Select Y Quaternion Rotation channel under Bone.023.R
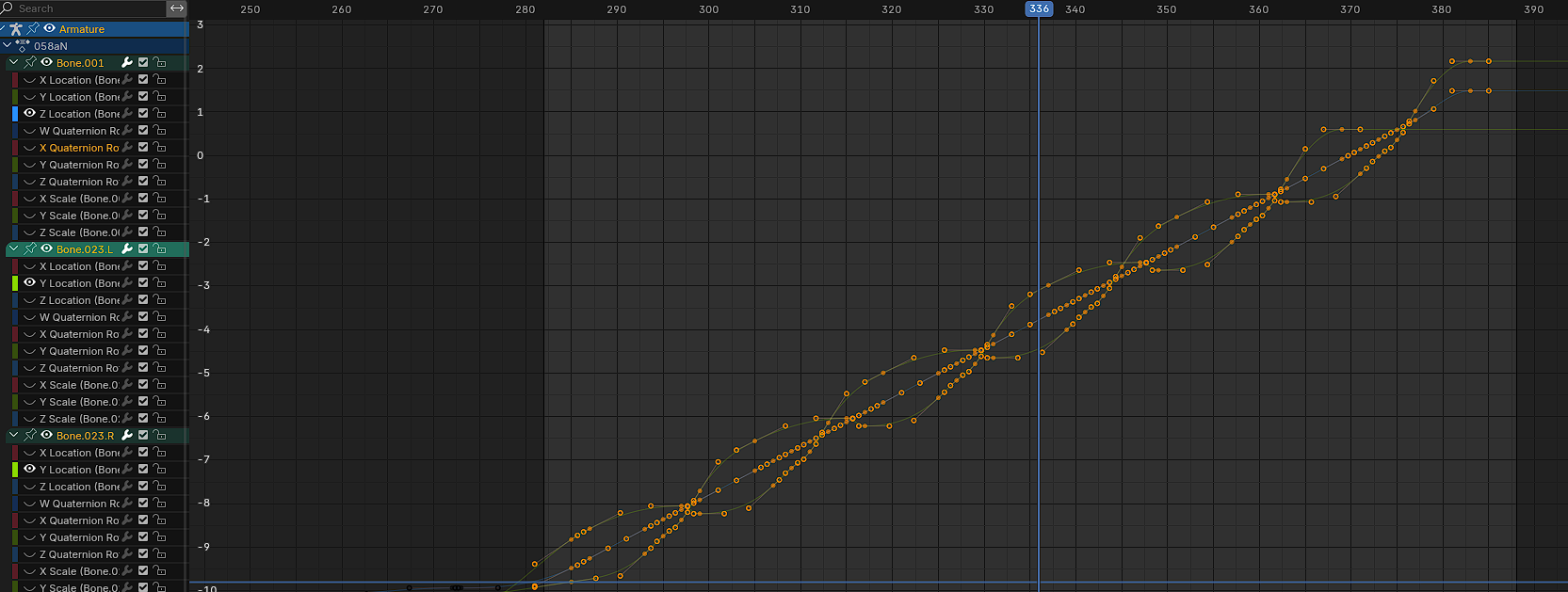Screen dimensions: 1568x592 79,537
